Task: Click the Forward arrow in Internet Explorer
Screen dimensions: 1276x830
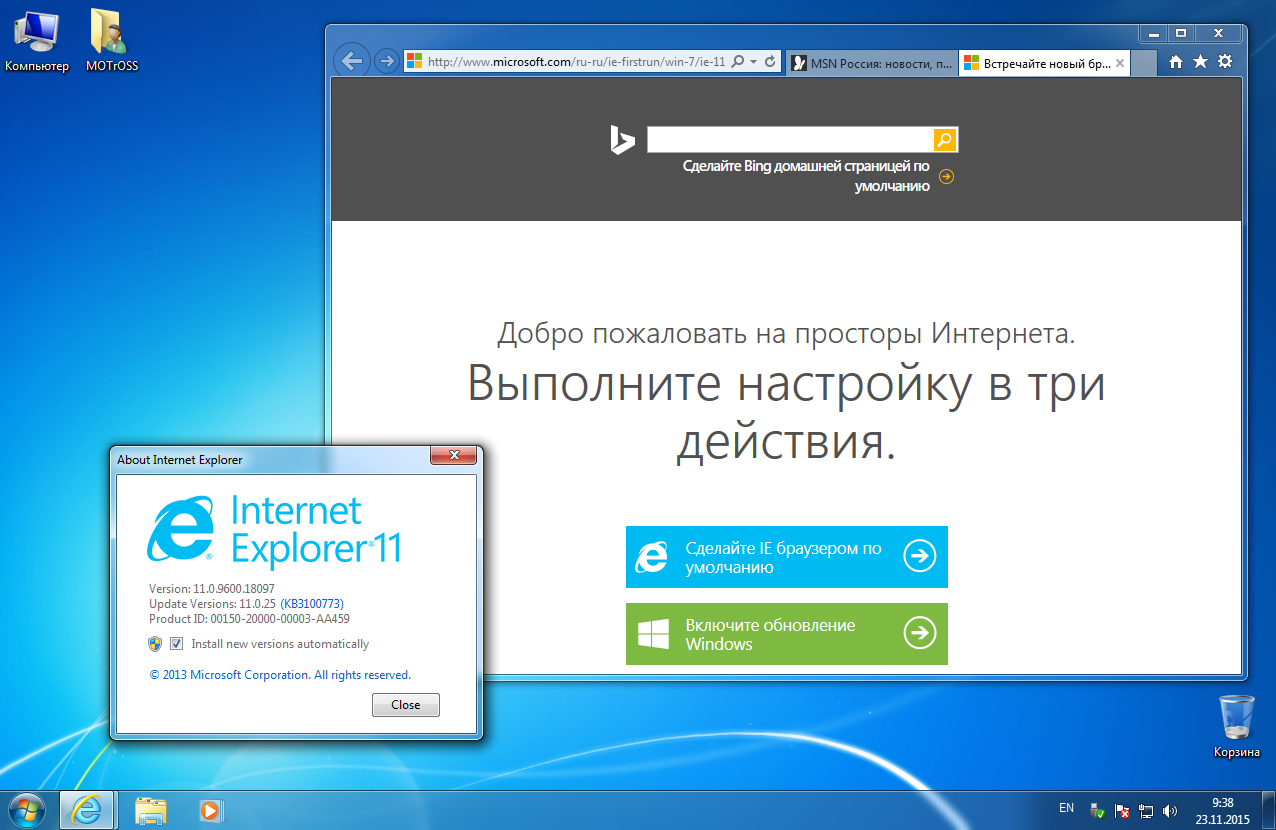Action: click(x=386, y=62)
